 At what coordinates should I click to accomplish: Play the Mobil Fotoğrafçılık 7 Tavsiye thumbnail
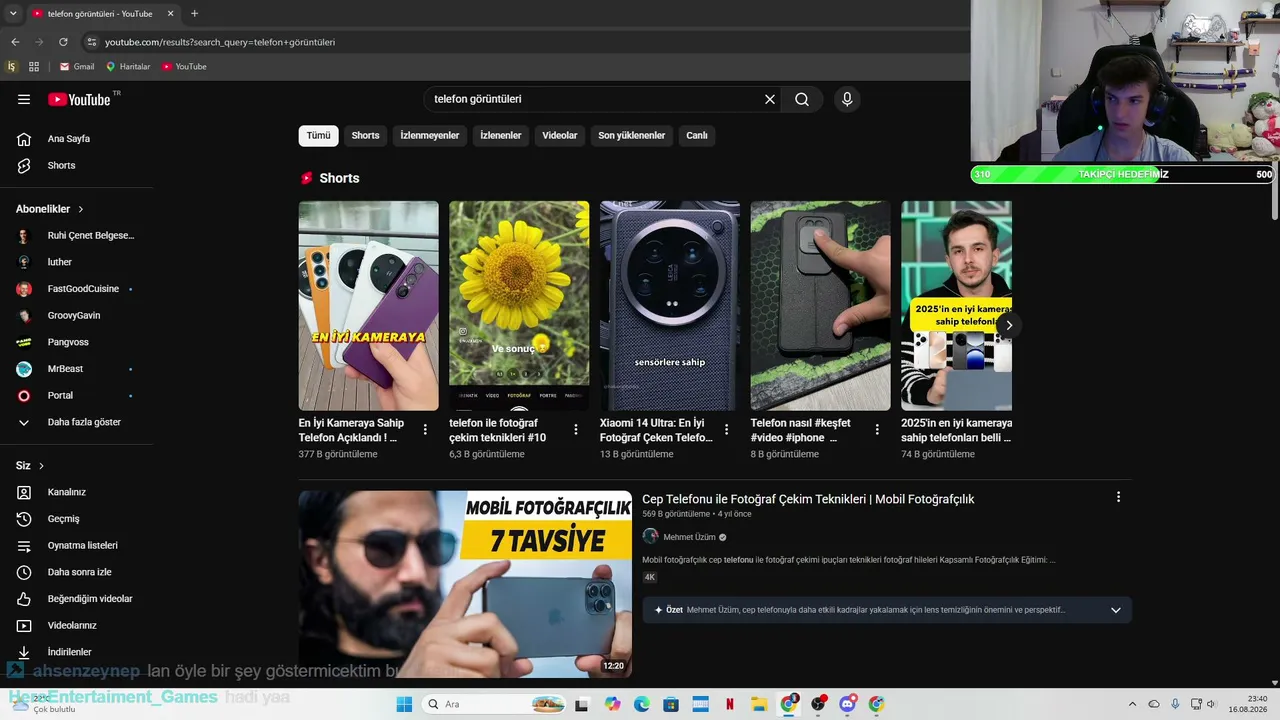click(x=465, y=584)
